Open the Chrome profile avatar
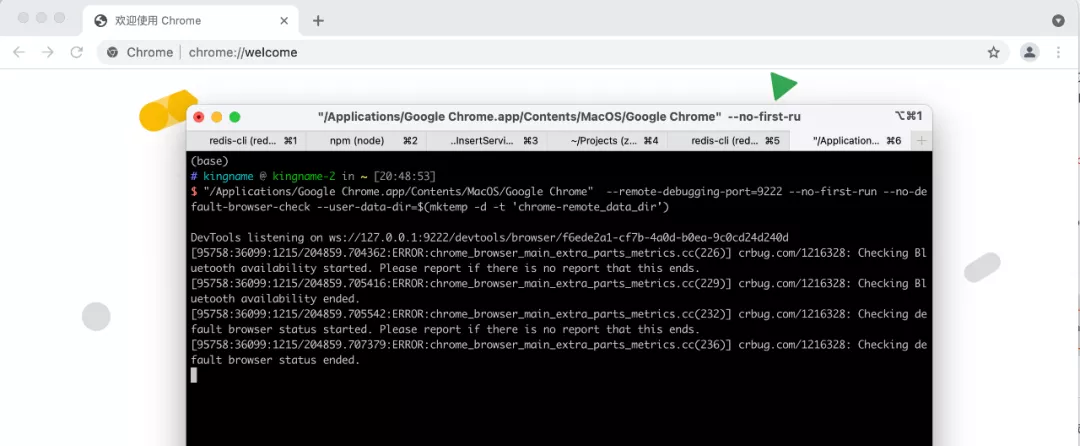The image size is (1080, 446). click(x=1030, y=52)
